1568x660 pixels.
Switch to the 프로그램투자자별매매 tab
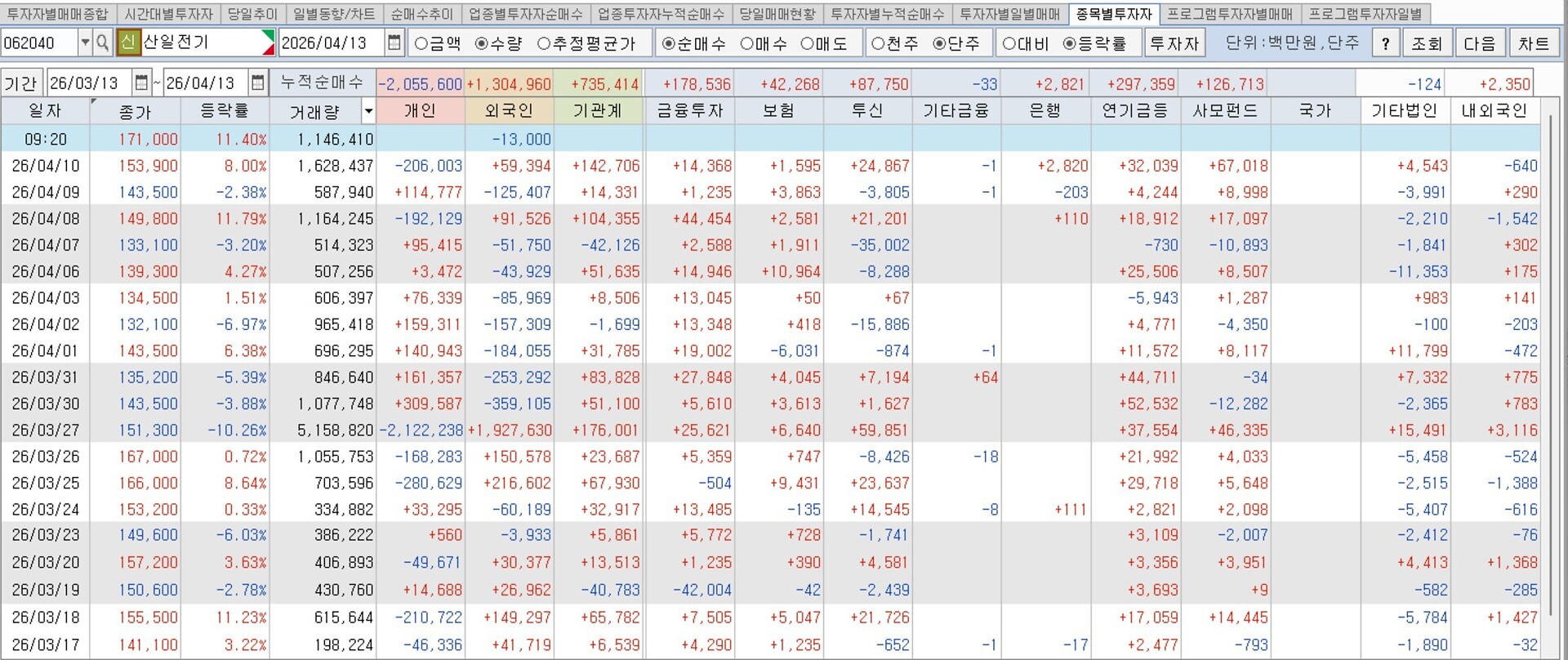(1230, 14)
